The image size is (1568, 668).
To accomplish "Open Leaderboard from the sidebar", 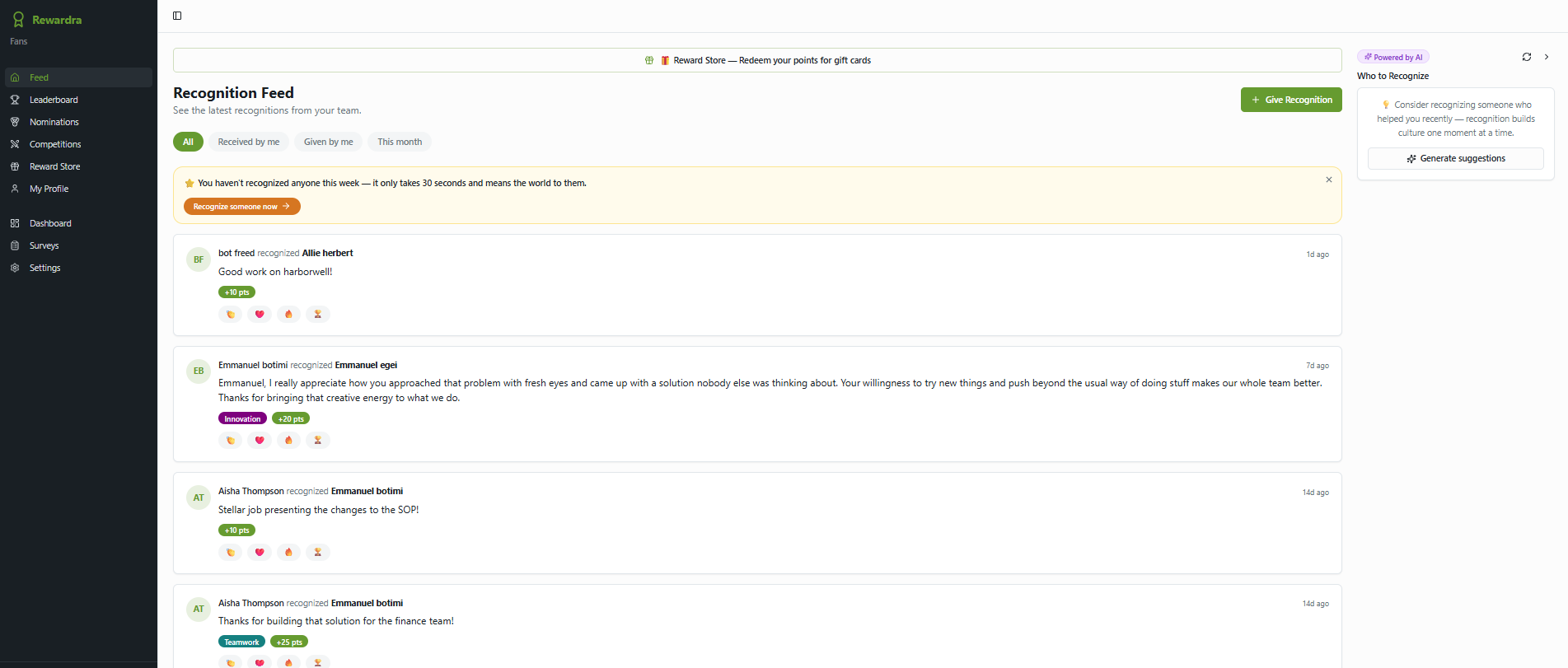I will 54,100.
